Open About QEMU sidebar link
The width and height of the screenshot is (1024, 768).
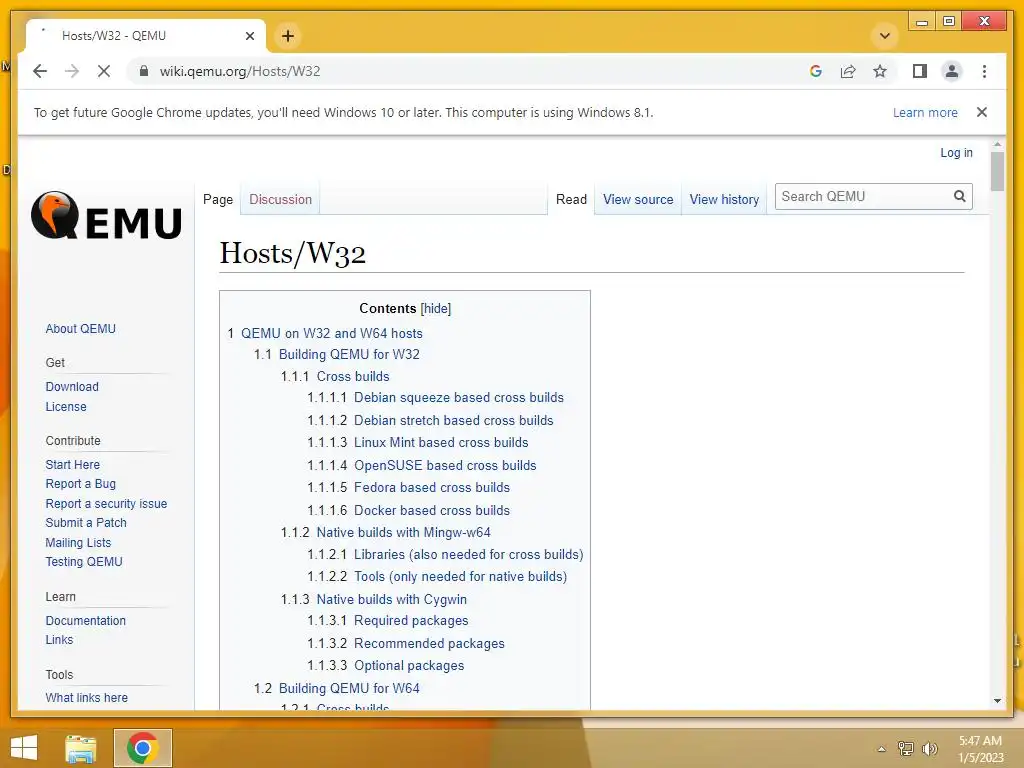tap(80, 328)
